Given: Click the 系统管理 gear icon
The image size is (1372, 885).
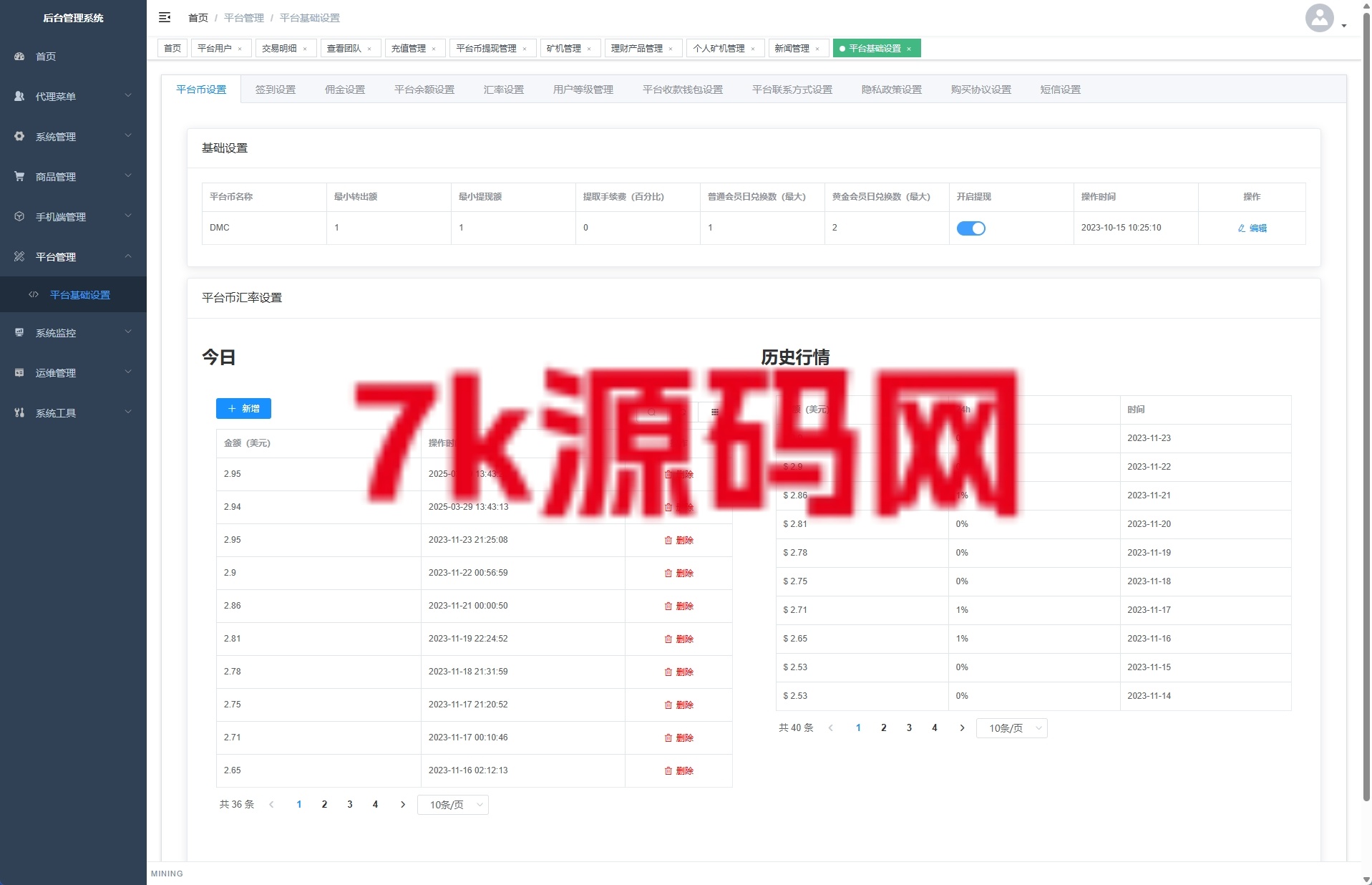Looking at the screenshot, I should coord(19,136).
